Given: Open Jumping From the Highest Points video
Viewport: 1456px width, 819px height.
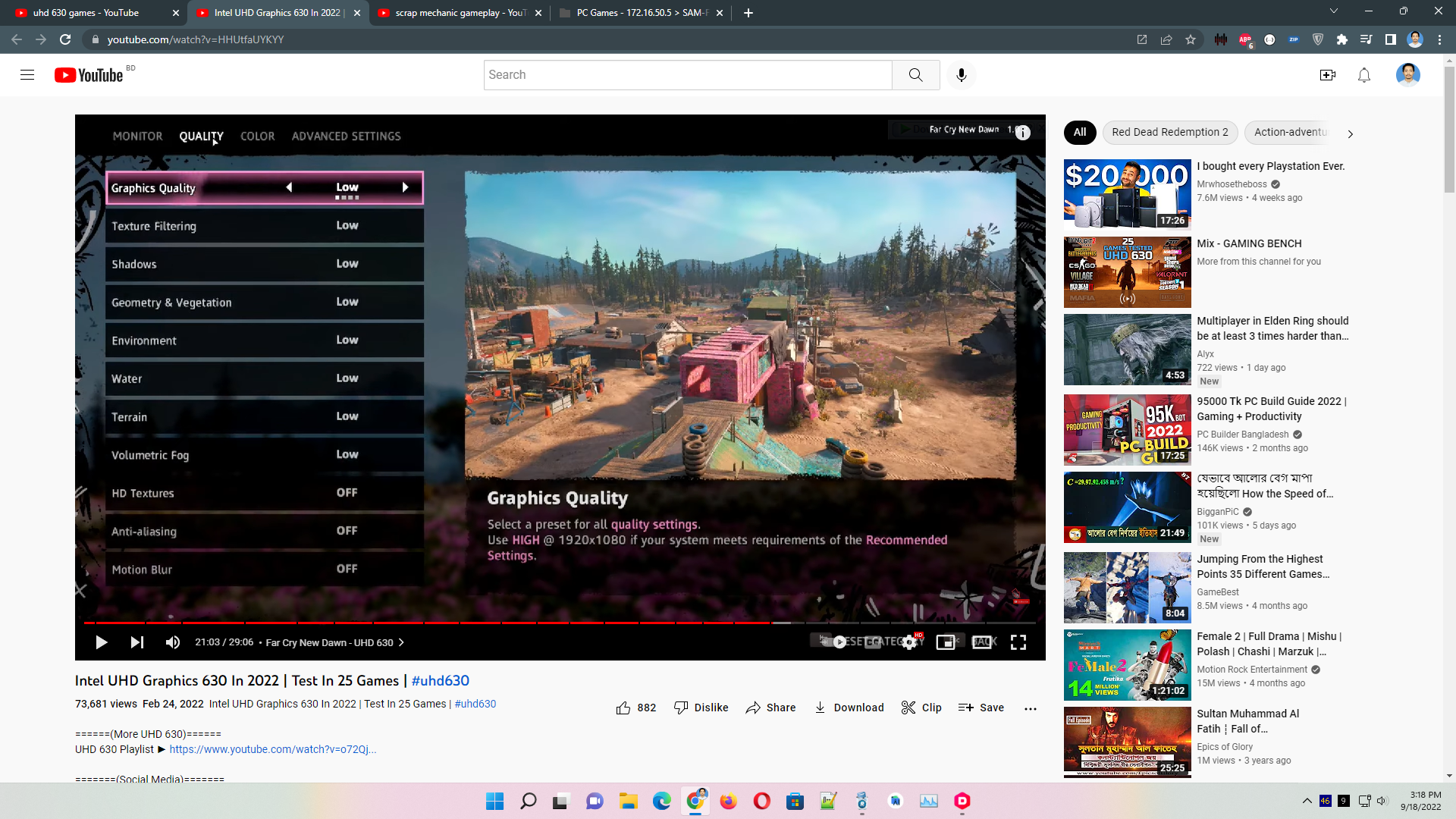Looking at the screenshot, I should tap(1127, 588).
